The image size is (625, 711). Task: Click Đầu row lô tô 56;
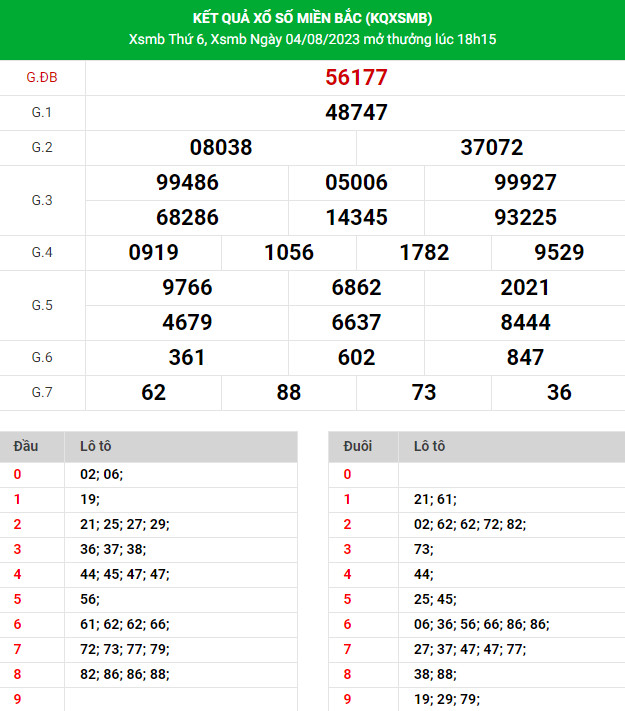pyautogui.click(x=90, y=599)
